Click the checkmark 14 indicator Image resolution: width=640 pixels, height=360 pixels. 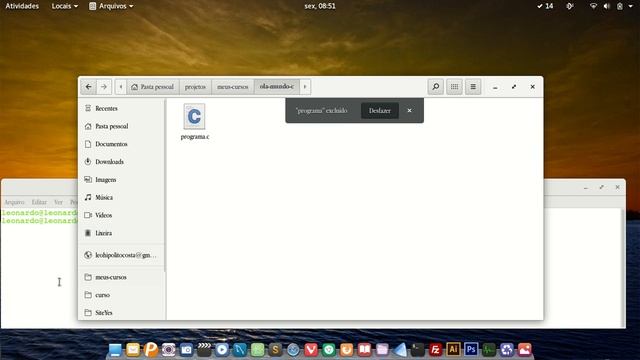click(545, 6)
